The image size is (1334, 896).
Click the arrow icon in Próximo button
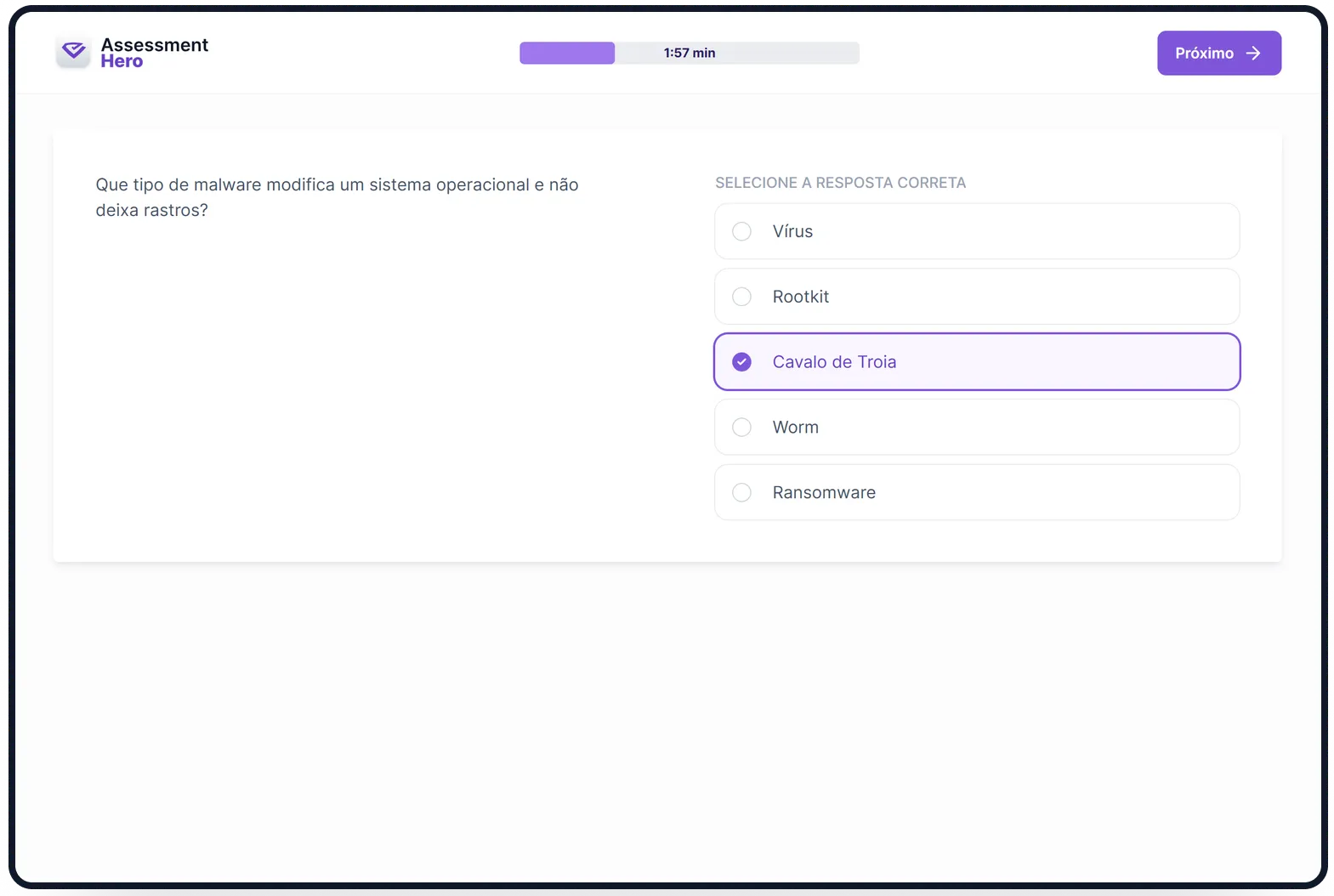(1253, 53)
